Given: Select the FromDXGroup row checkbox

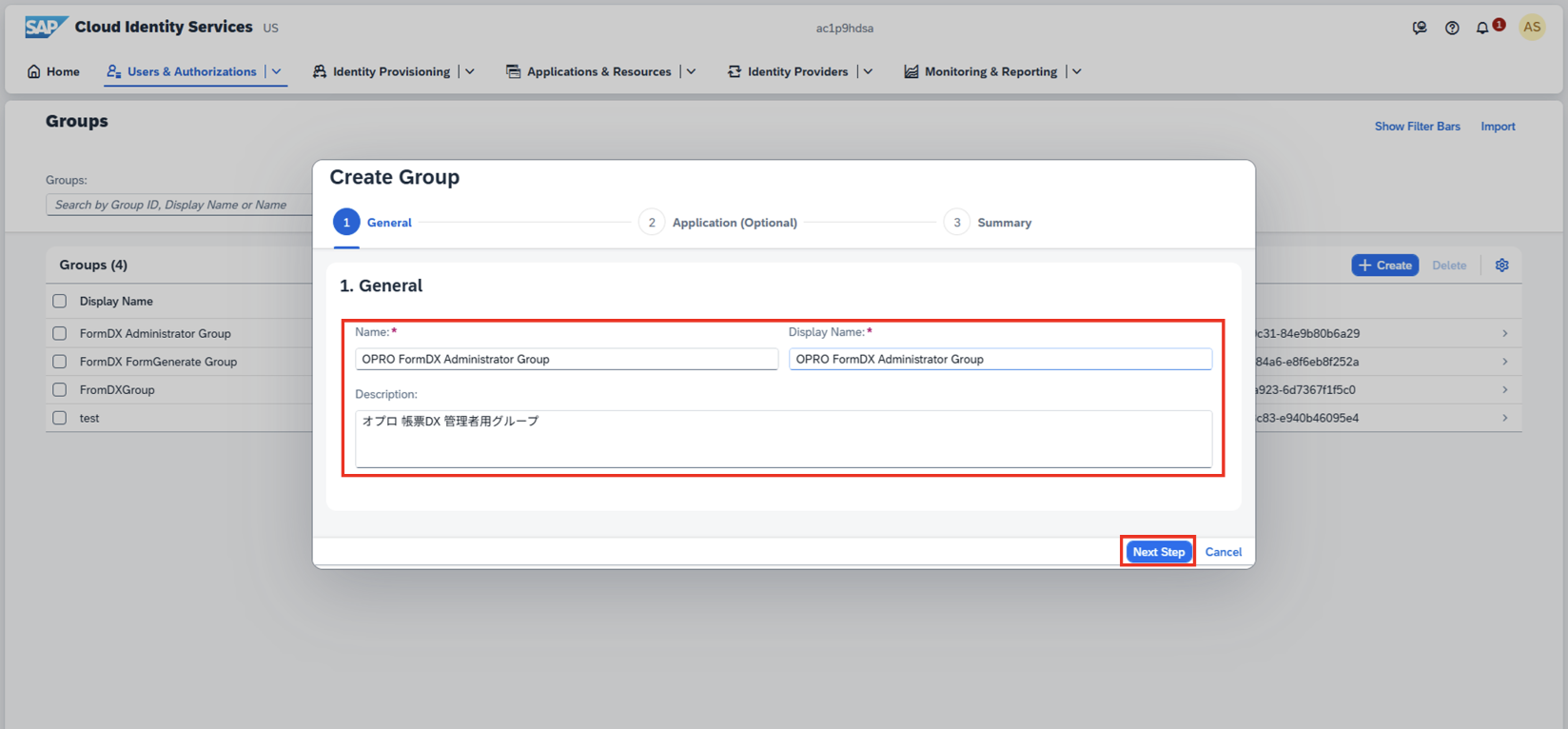Looking at the screenshot, I should click(60, 389).
